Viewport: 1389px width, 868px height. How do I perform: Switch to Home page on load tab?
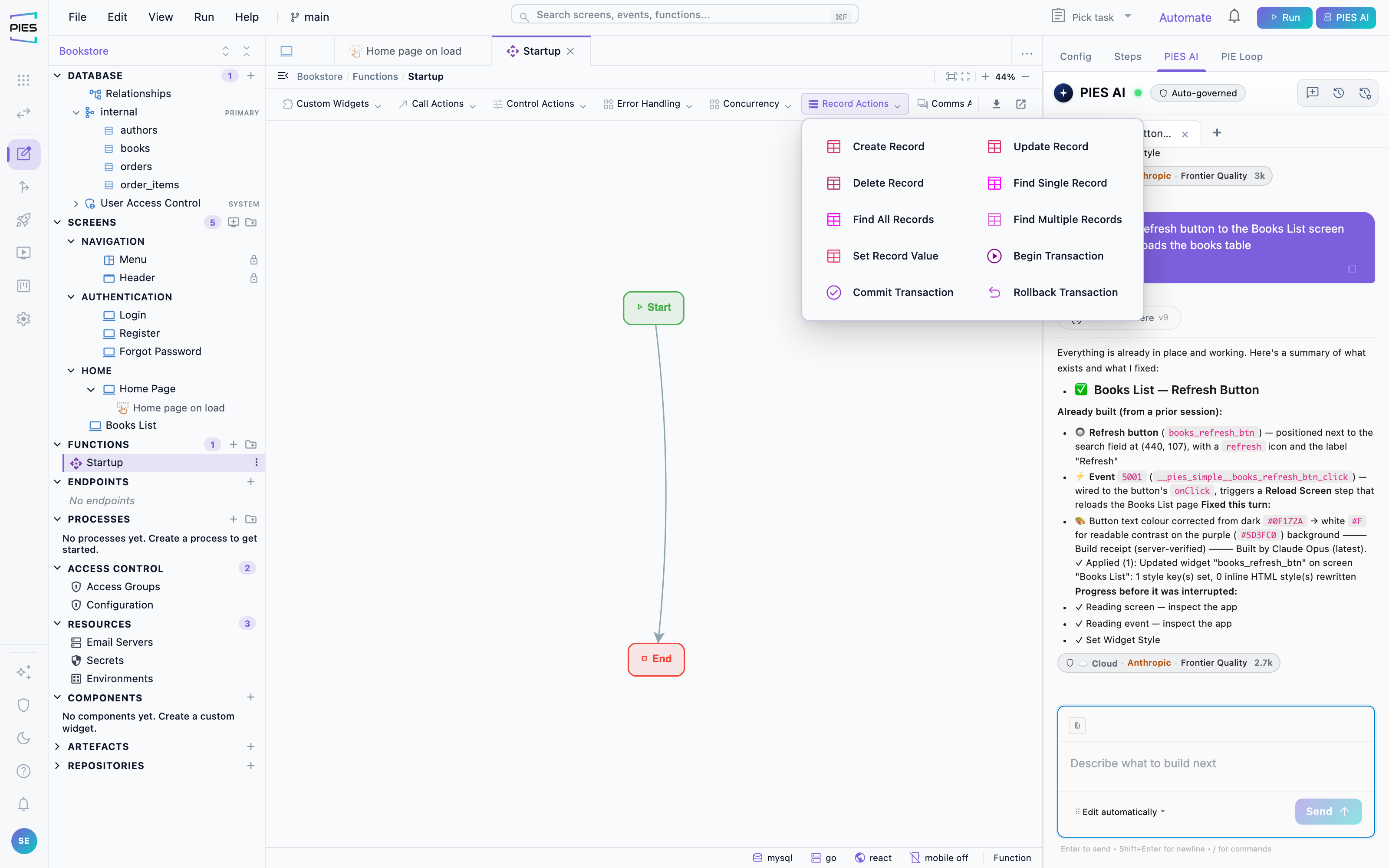413,51
